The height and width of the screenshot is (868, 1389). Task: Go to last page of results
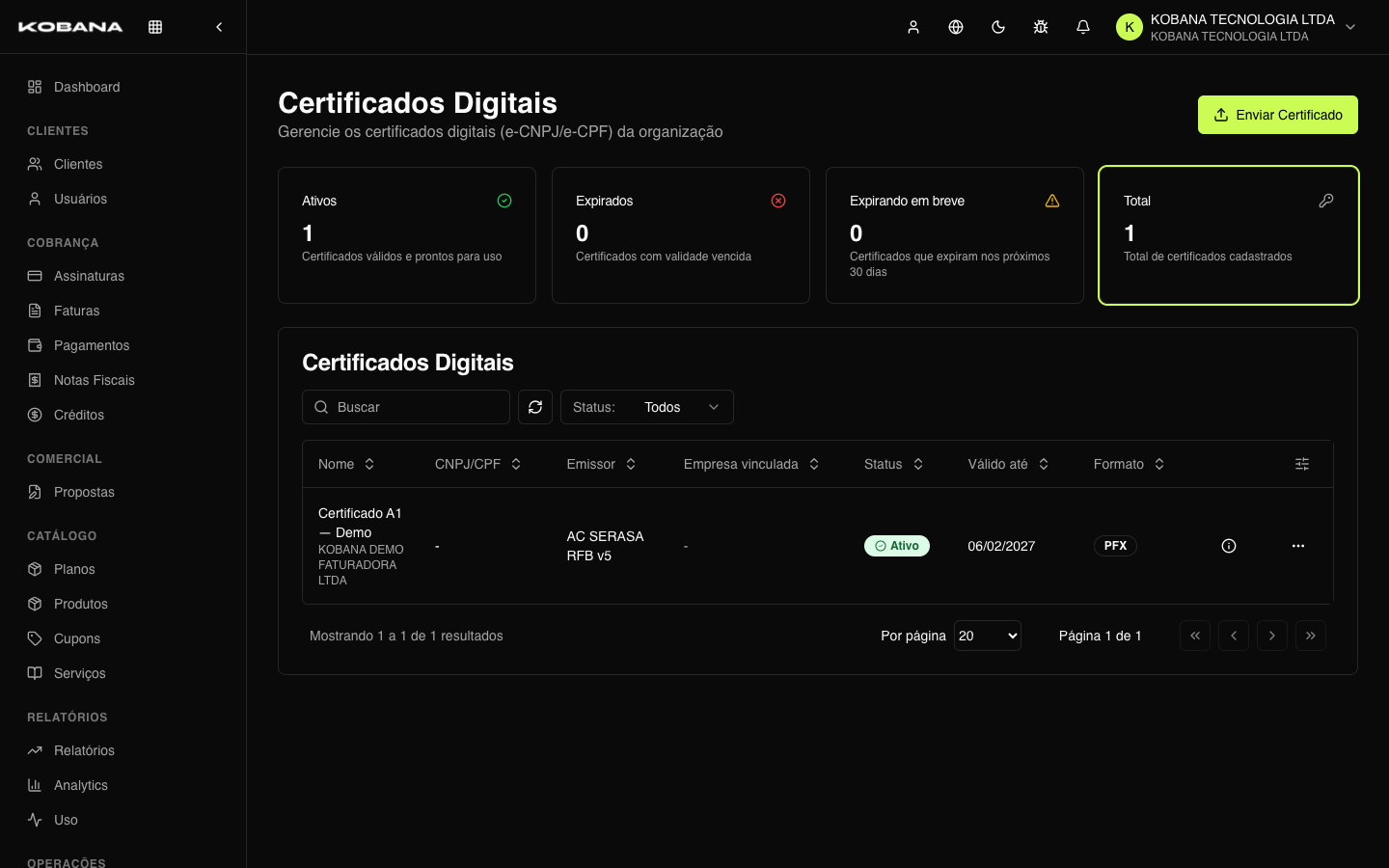1311,636
